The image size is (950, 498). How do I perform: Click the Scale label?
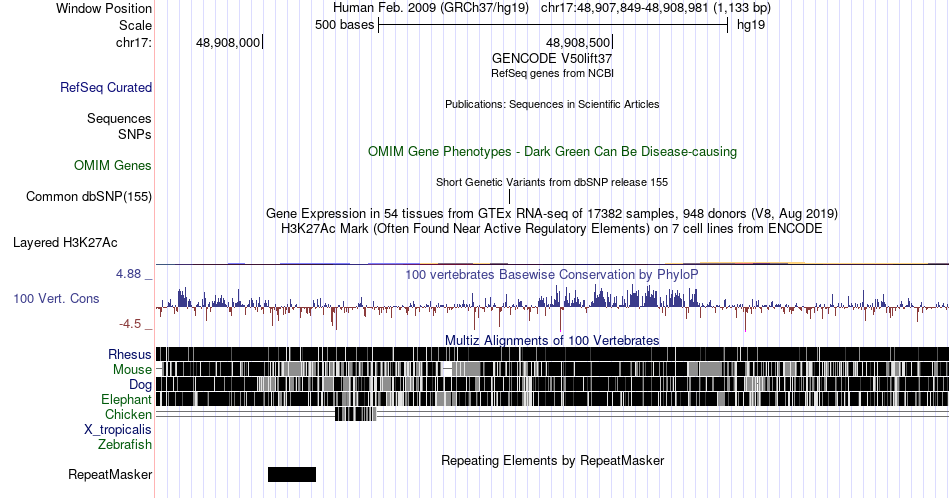135,25
